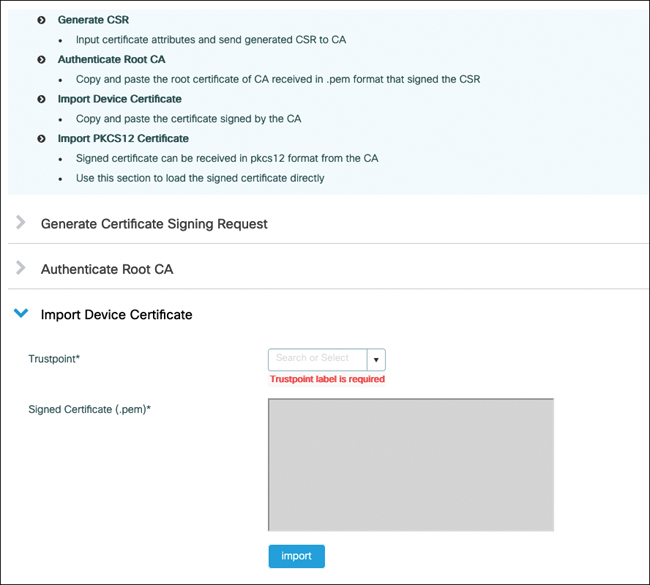Screen dimensions: 650x585
Task: Click the Generate CSR bullet arrow icon
Action: tap(41, 20)
